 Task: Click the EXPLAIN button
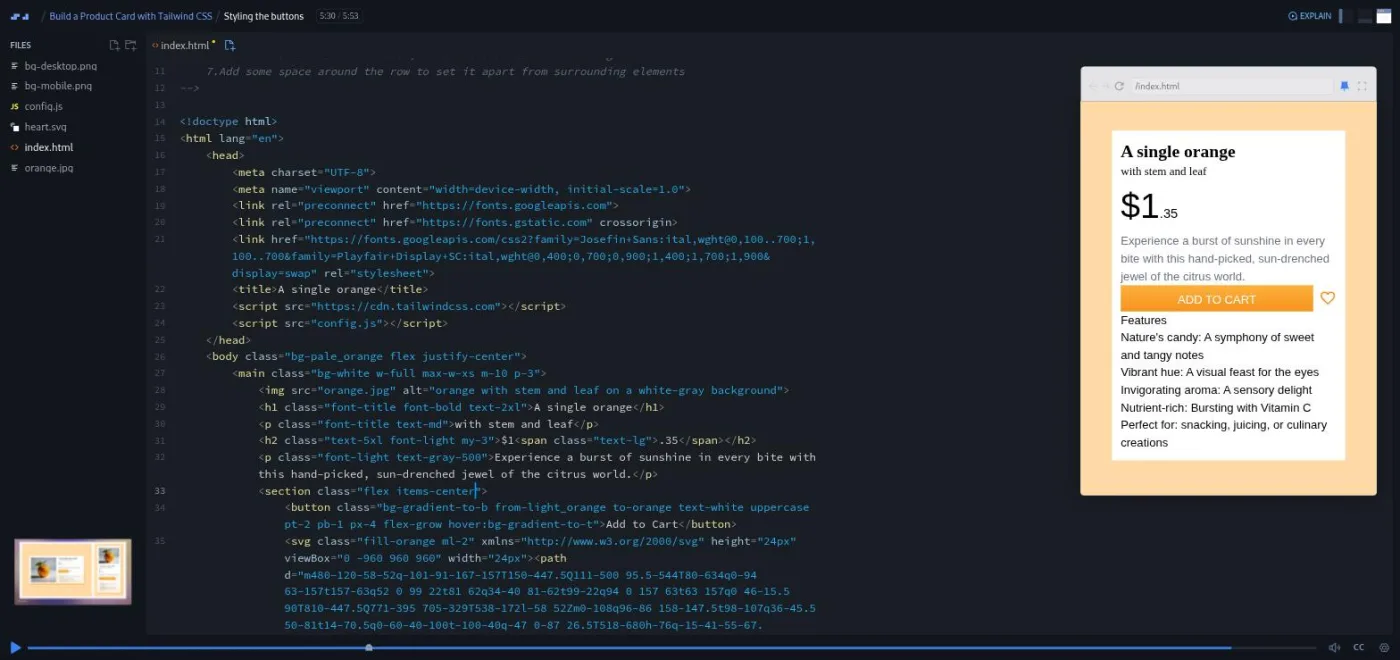[x=1309, y=16]
